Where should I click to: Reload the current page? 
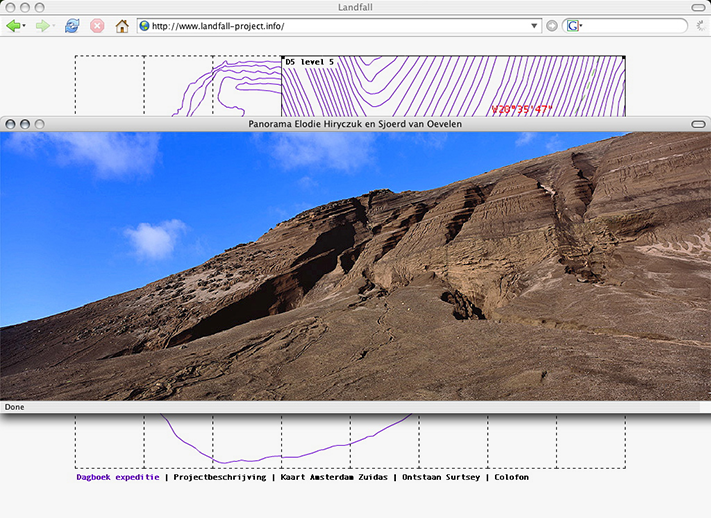(71, 26)
